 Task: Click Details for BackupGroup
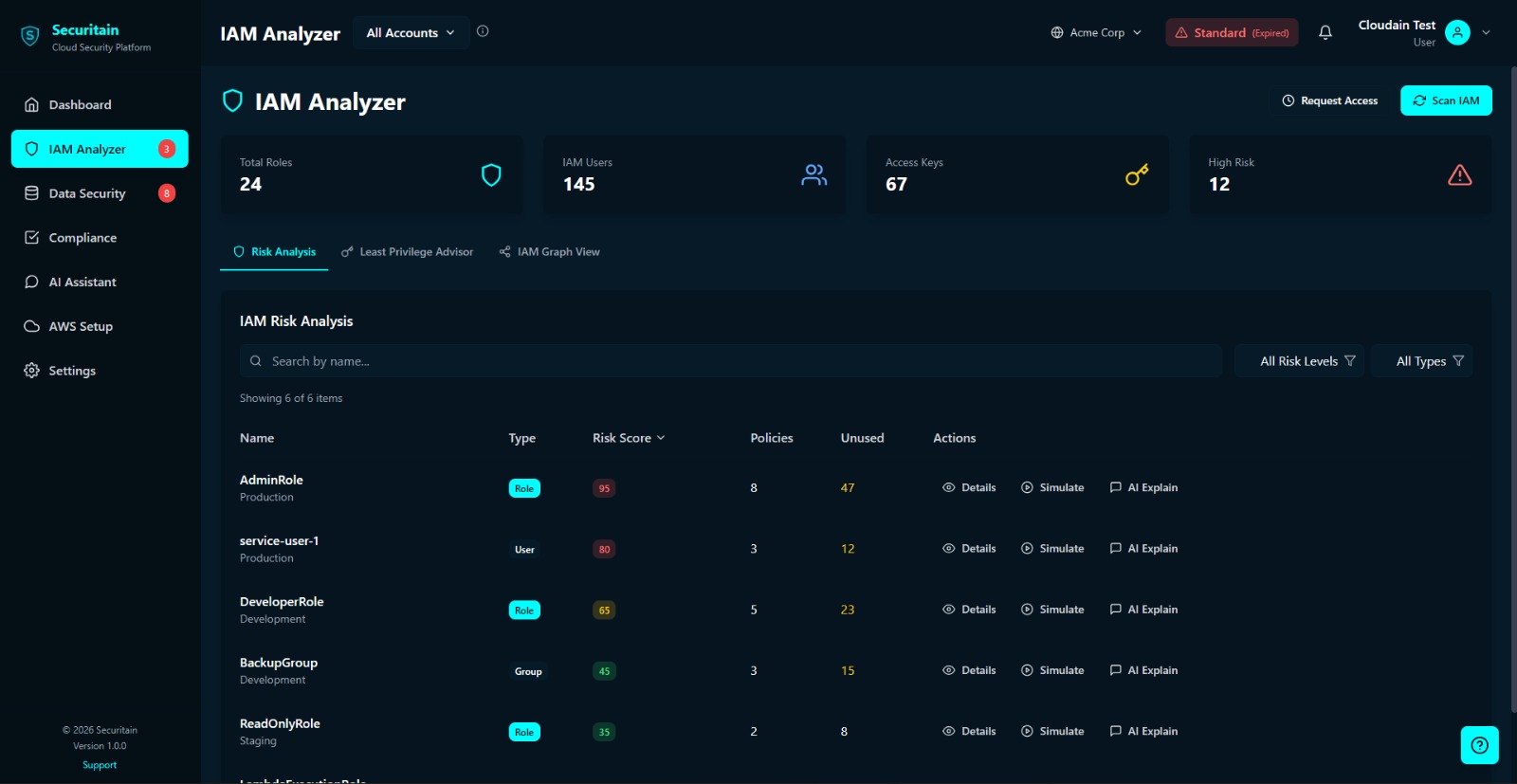[x=969, y=670]
